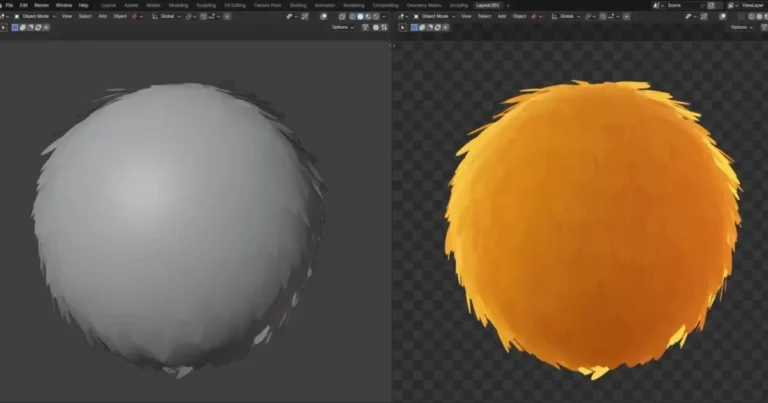Choose extend selection mode in gray sphere viewport
The image size is (768, 403).
click(x=23, y=27)
